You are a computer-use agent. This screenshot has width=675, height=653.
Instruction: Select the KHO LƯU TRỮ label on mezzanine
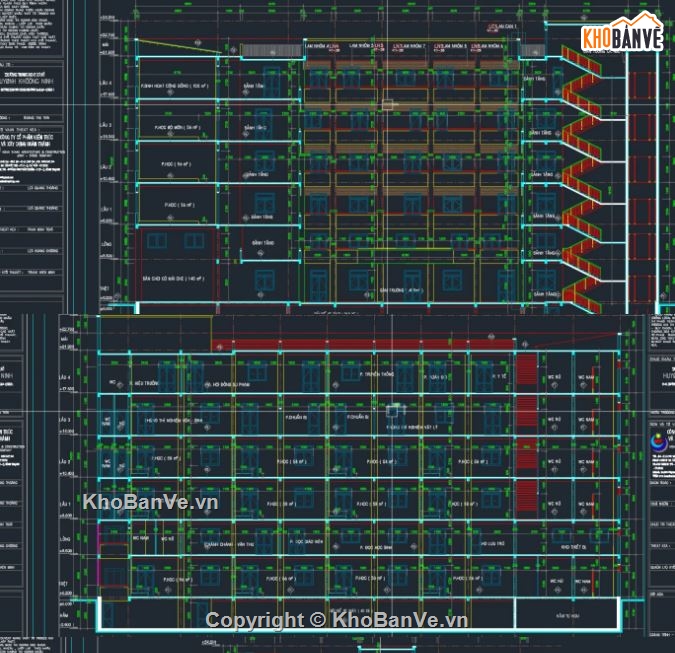coord(492,543)
